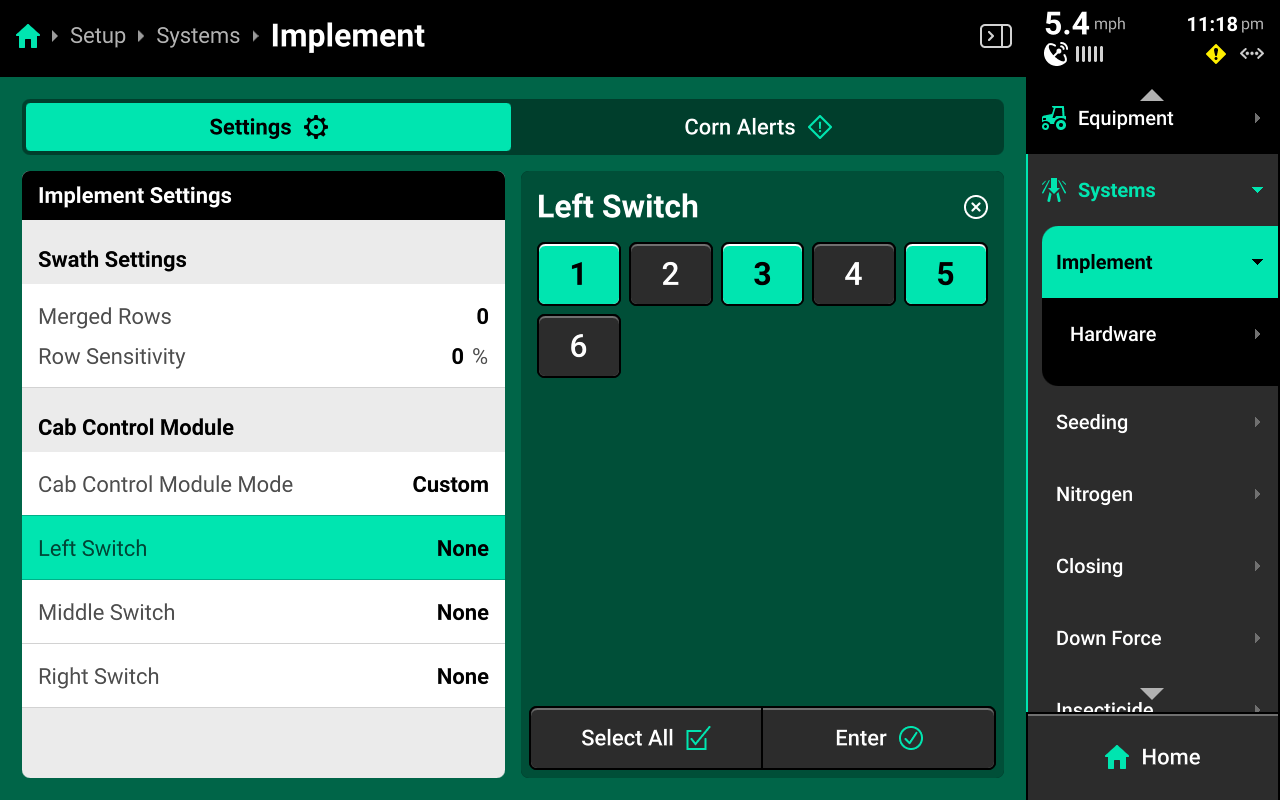1280x800 pixels.
Task: Change Cab Control Module Mode from Custom
Action: coord(263,484)
